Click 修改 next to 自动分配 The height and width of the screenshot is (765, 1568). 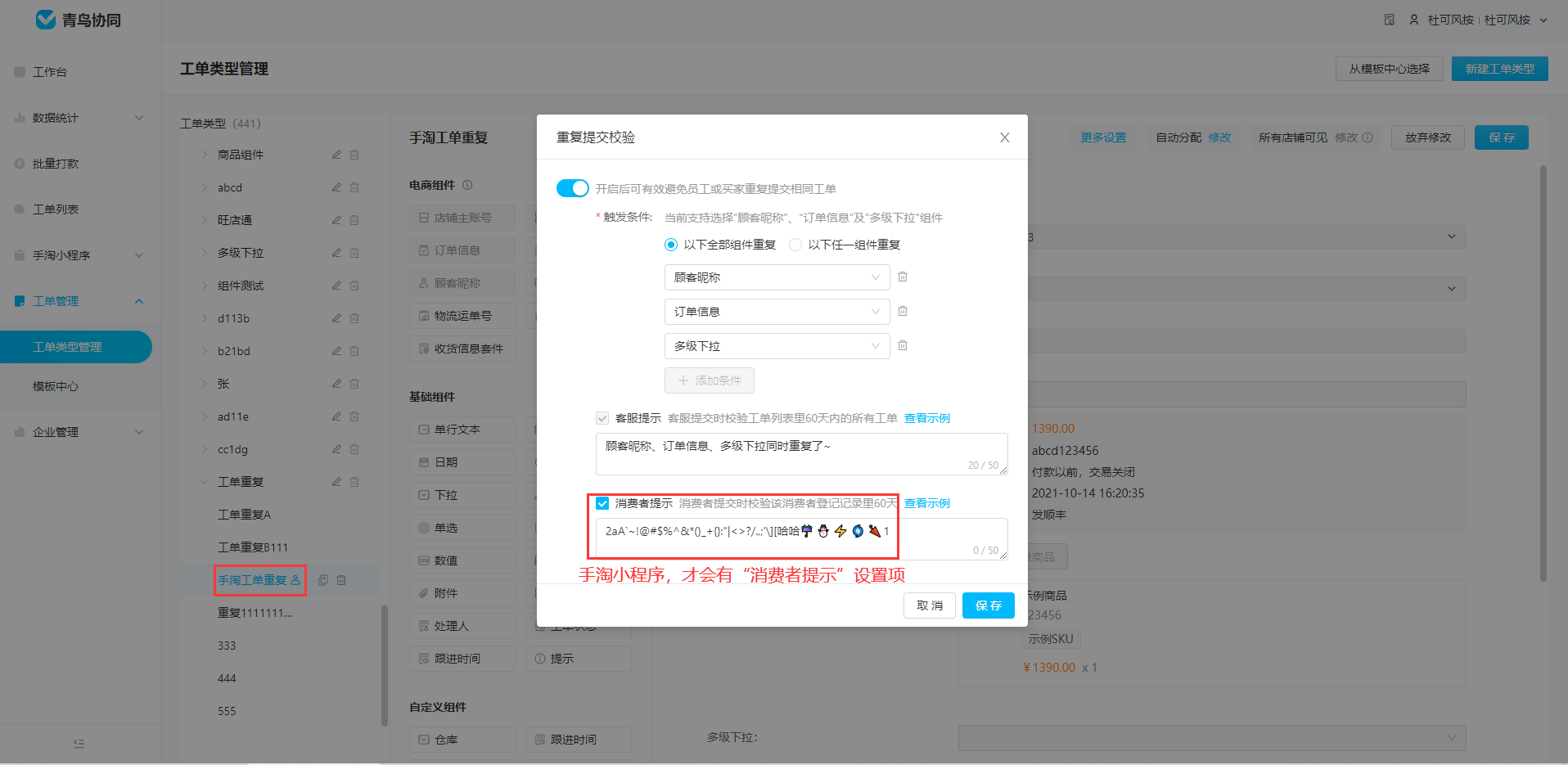[1219, 137]
